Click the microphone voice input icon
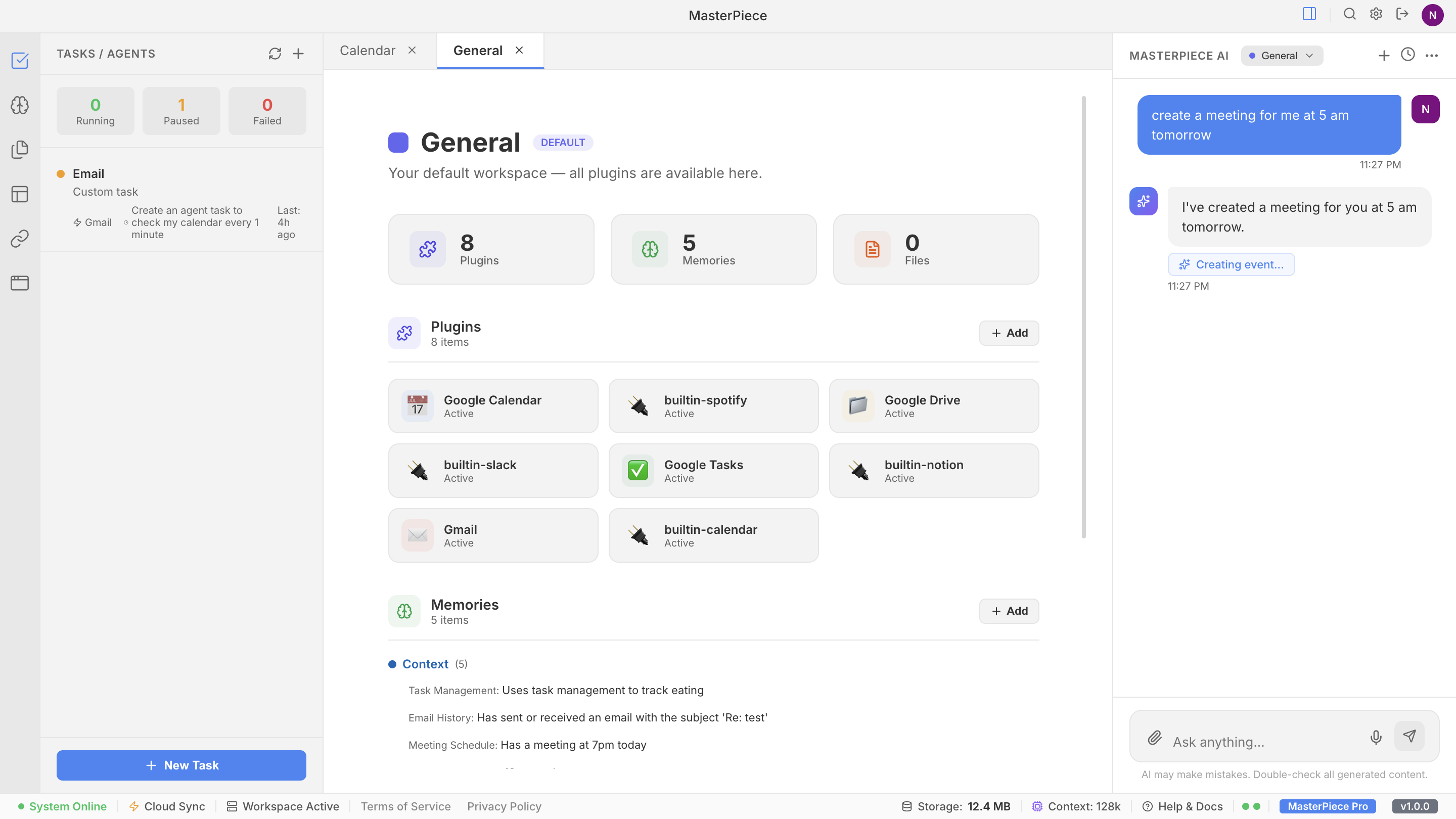Viewport: 1456px width, 819px height. click(x=1376, y=737)
